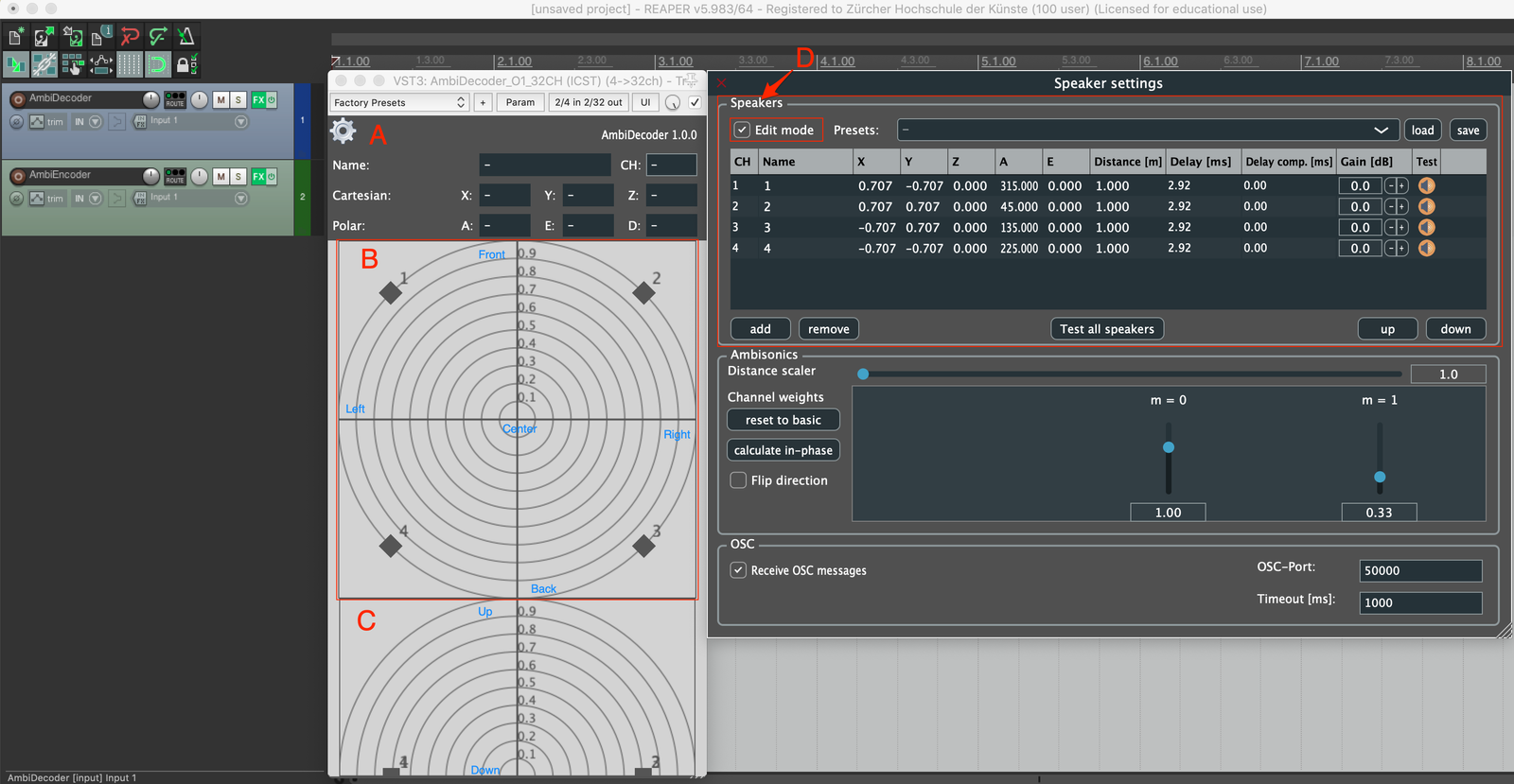Click reset to basic button
The image size is (1514, 784).
783,419
